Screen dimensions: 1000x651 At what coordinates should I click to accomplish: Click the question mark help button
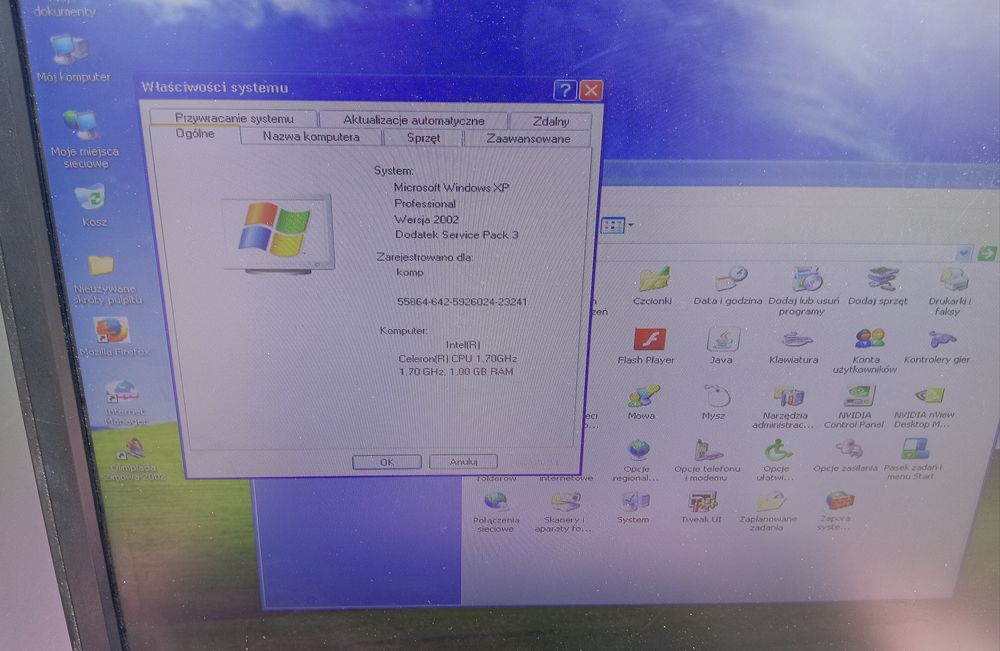[564, 90]
